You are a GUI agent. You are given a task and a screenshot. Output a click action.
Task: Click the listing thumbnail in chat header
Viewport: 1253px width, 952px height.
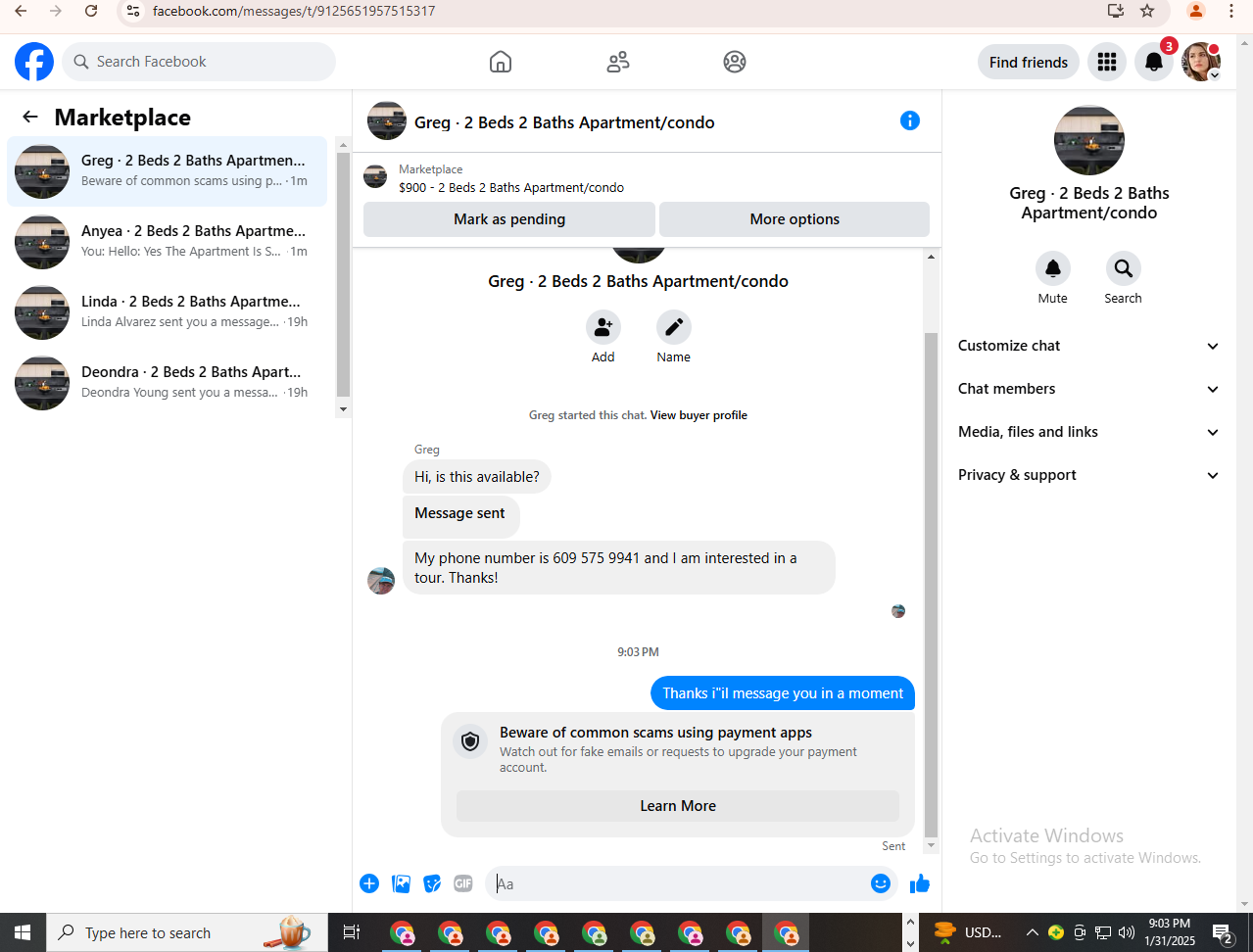(387, 120)
